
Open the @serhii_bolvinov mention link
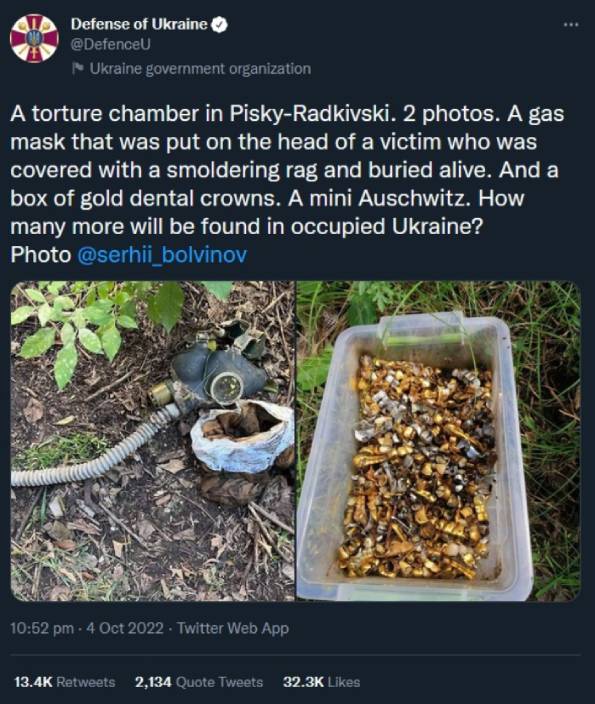click(162, 255)
